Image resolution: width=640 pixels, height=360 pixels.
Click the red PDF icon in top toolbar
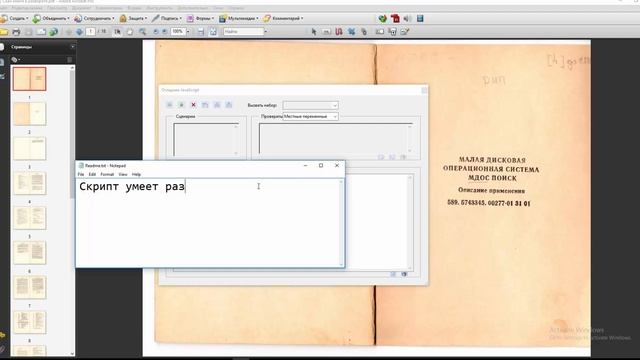(x=395, y=18)
